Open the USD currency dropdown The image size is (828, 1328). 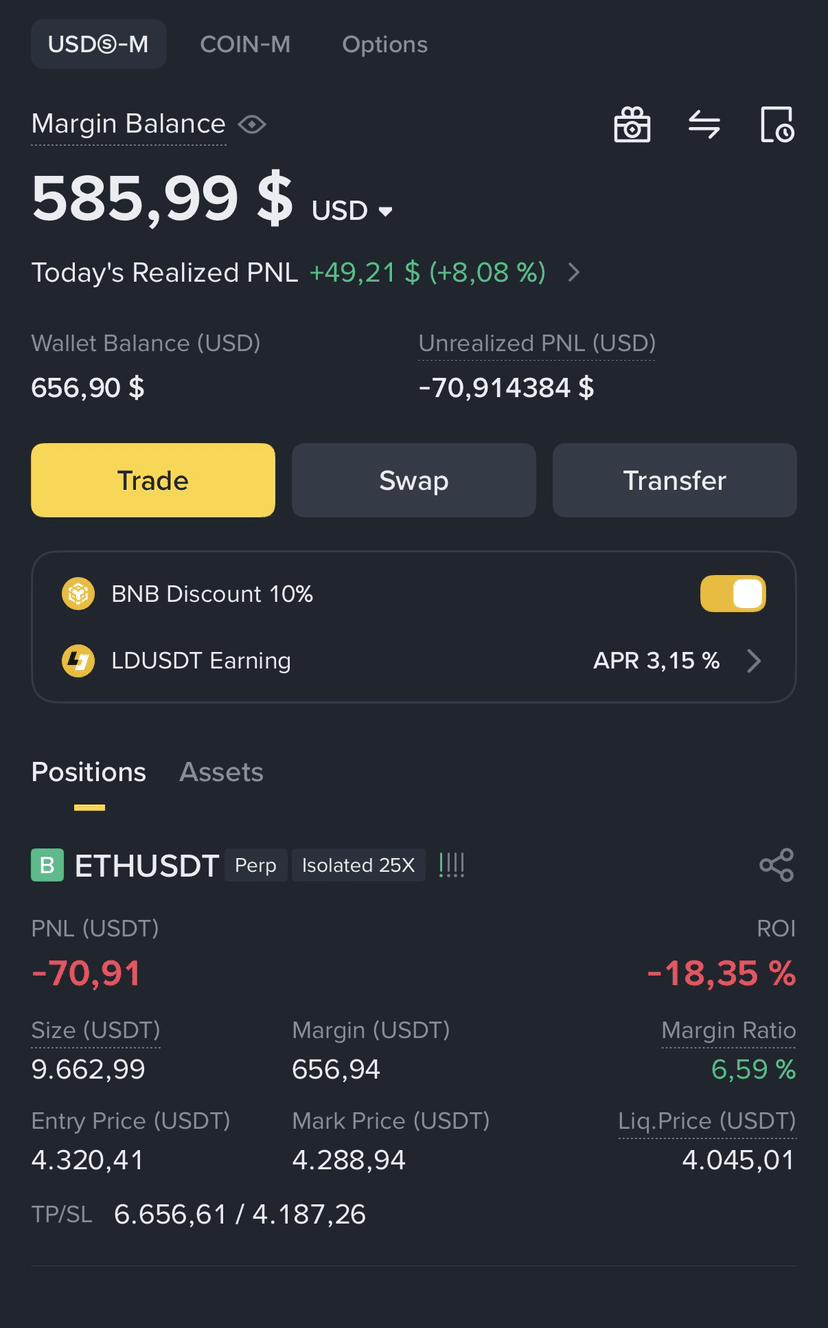(352, 211)
